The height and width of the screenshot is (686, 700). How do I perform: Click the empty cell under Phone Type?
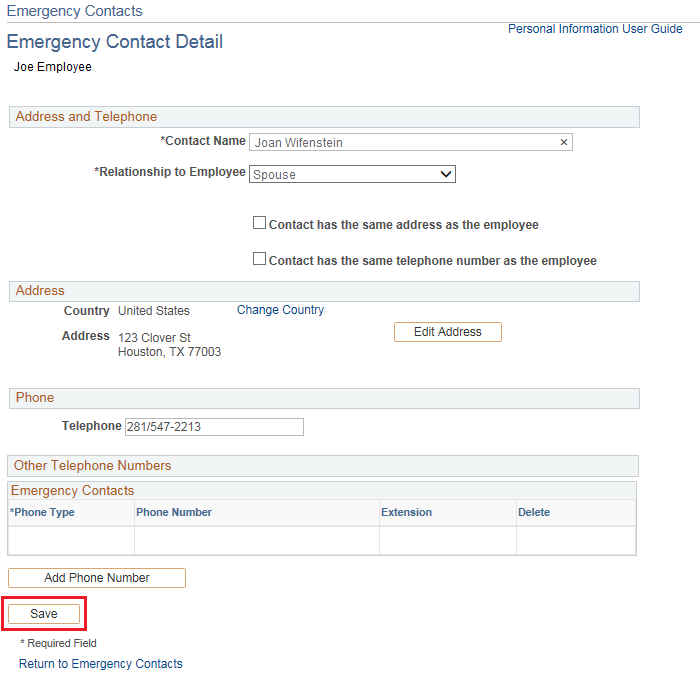coord(71,540)
